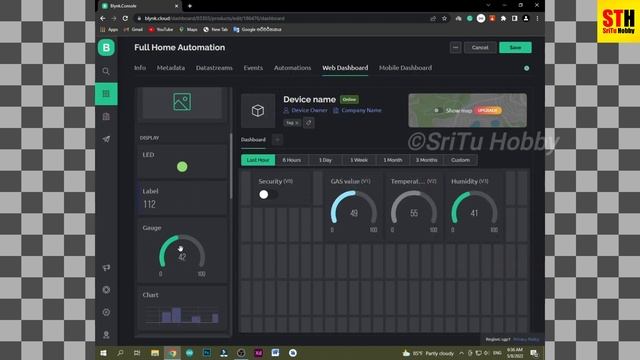Open Windows taskbar search
The height and width of the screenshot is (360, 640).
pos(120,353)
